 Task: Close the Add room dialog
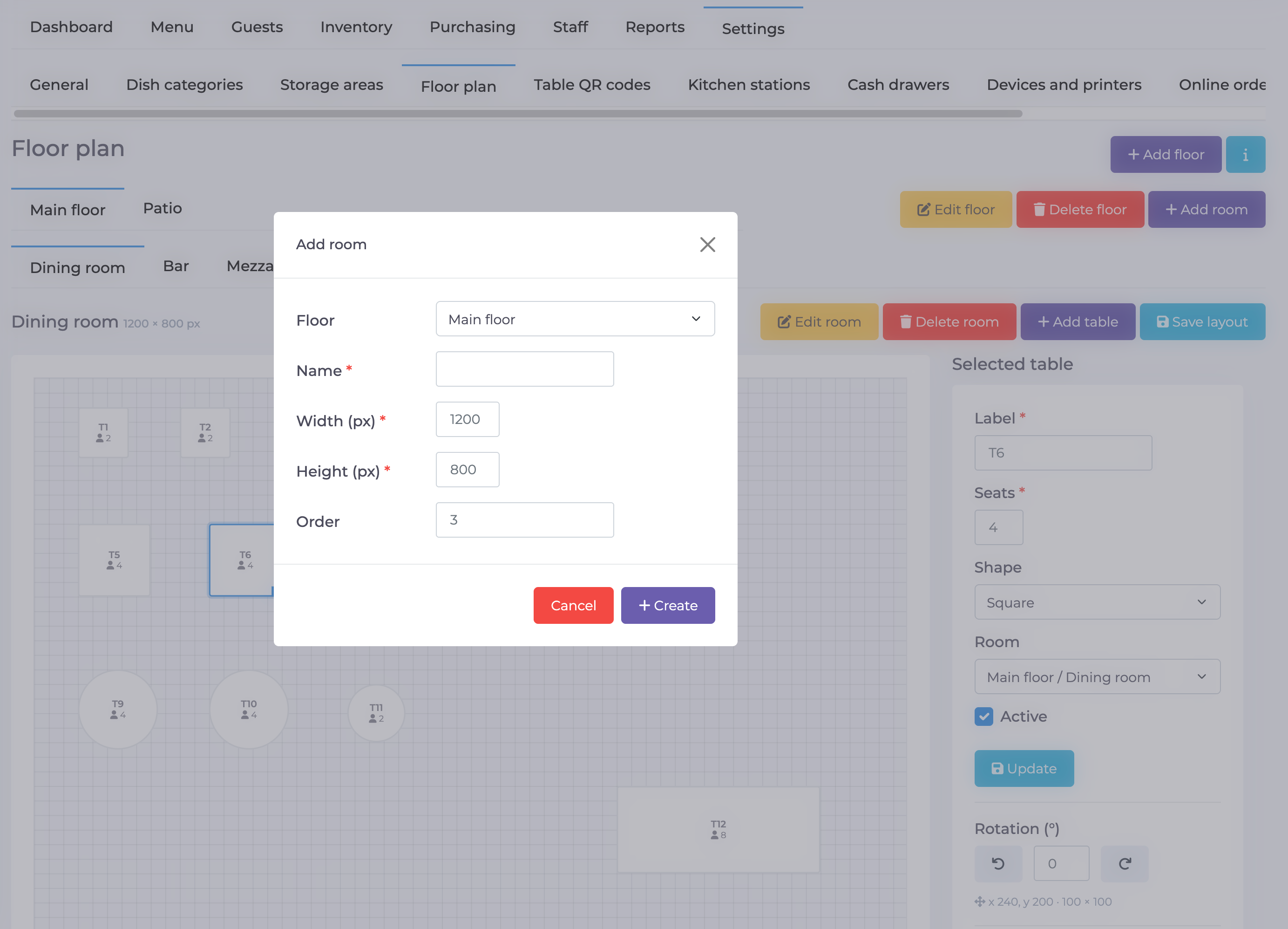click(x=707, y=244)
